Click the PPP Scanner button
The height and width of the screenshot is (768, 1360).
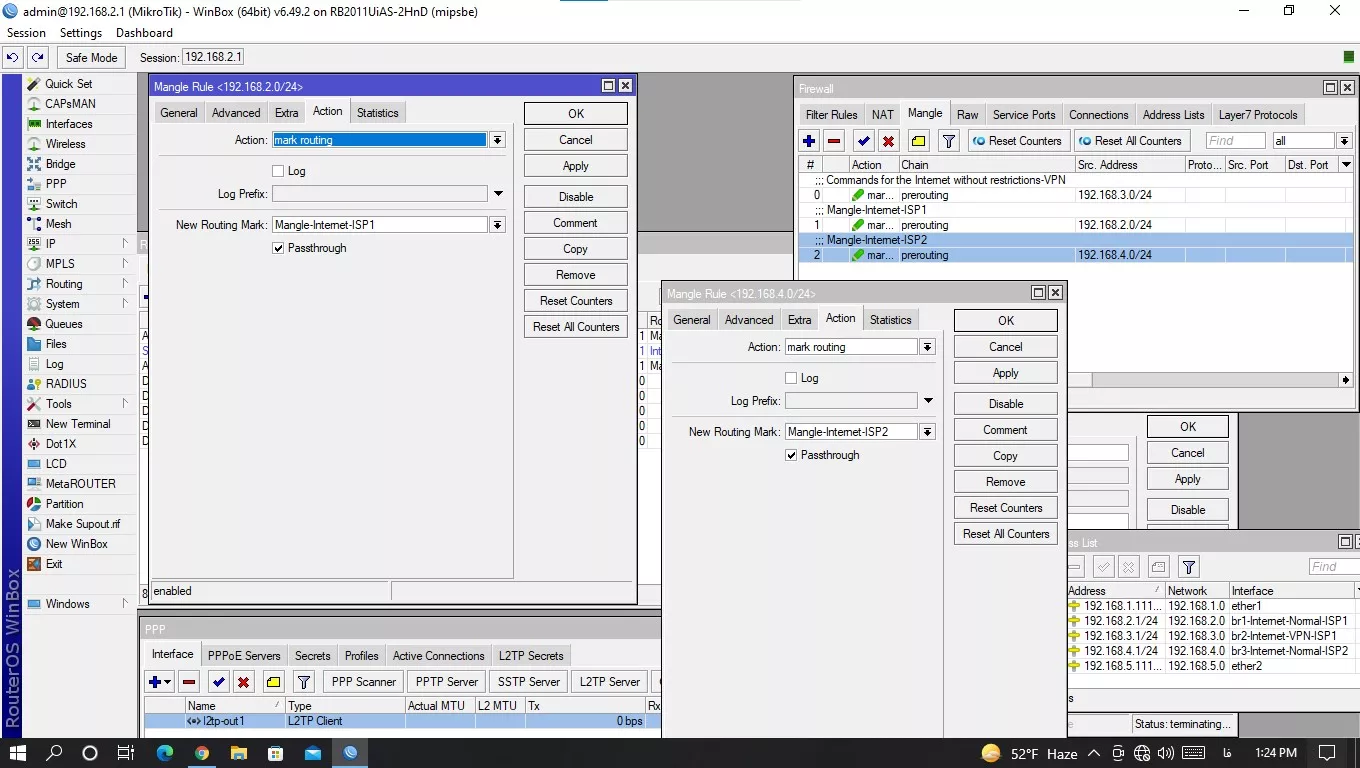pos(364,682)
